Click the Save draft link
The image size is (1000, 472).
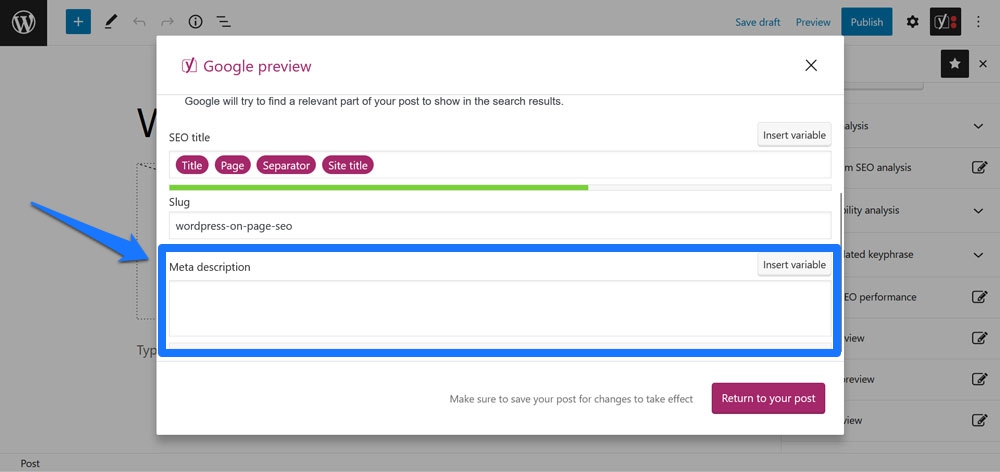point(758,22)
